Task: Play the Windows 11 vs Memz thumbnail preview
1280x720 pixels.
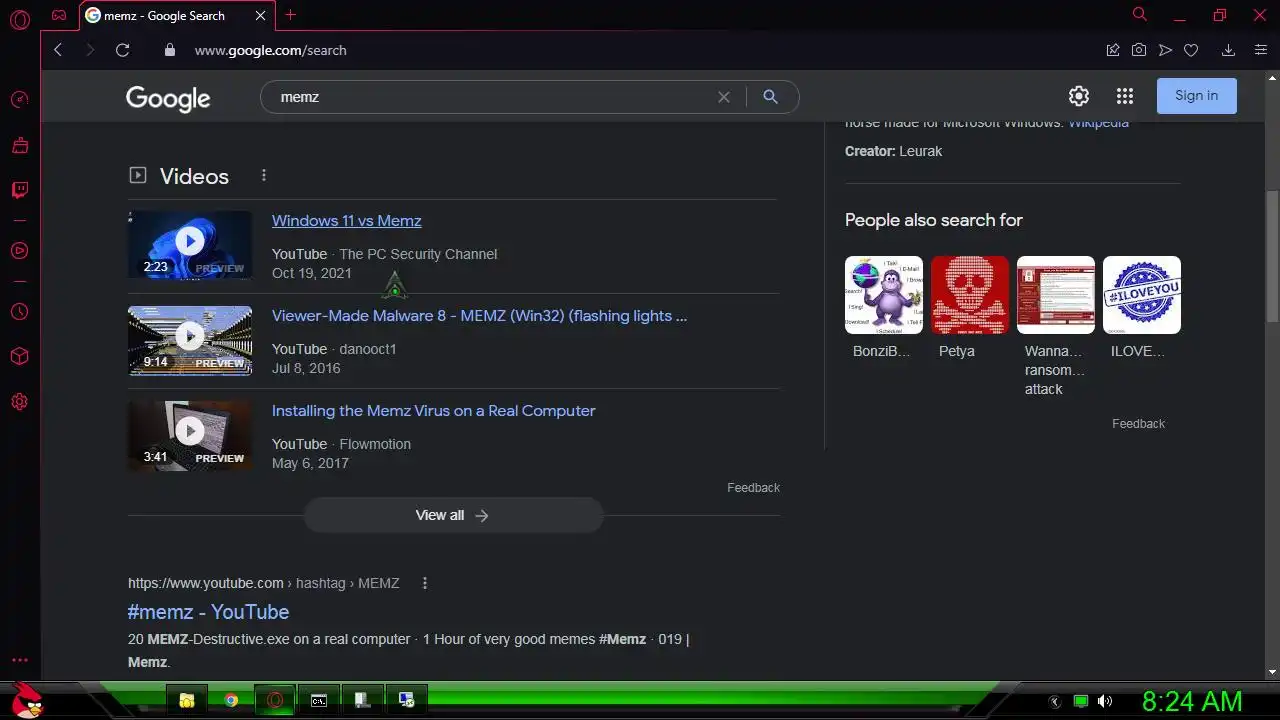Action: [x=190, y=244]
